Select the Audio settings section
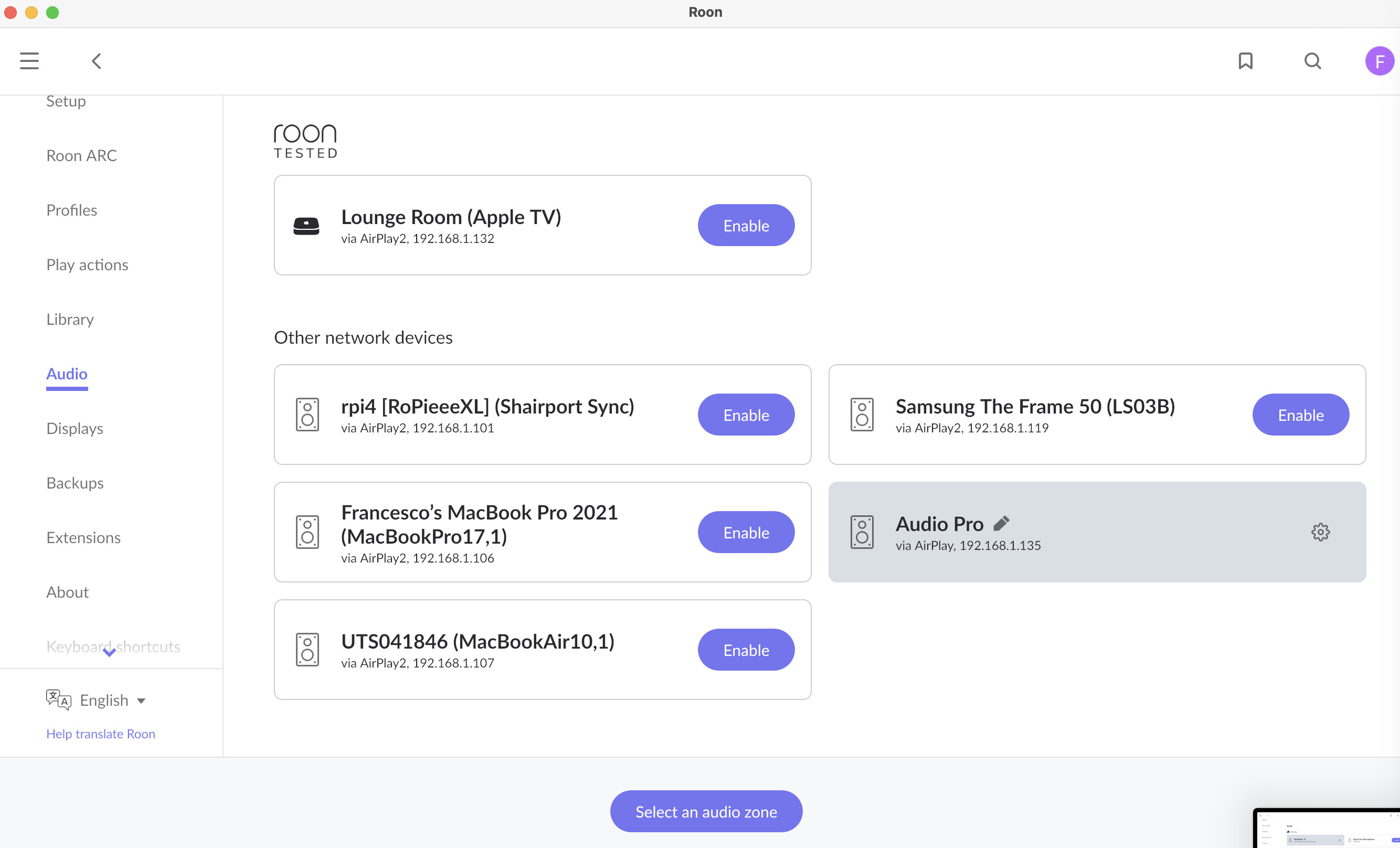Viewport: 1400px width, 848px height. pyautogui.click(x=67, y=374)
